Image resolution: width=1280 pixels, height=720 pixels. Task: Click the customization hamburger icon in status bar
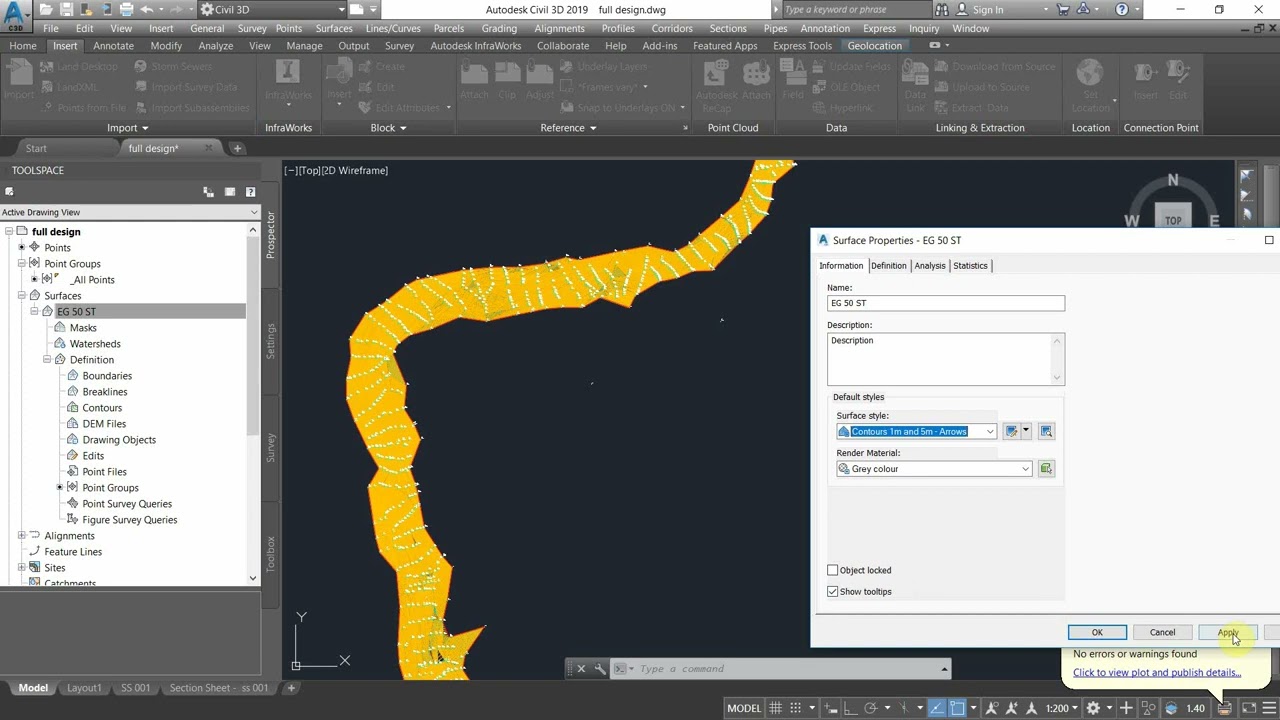point(1267,708)
